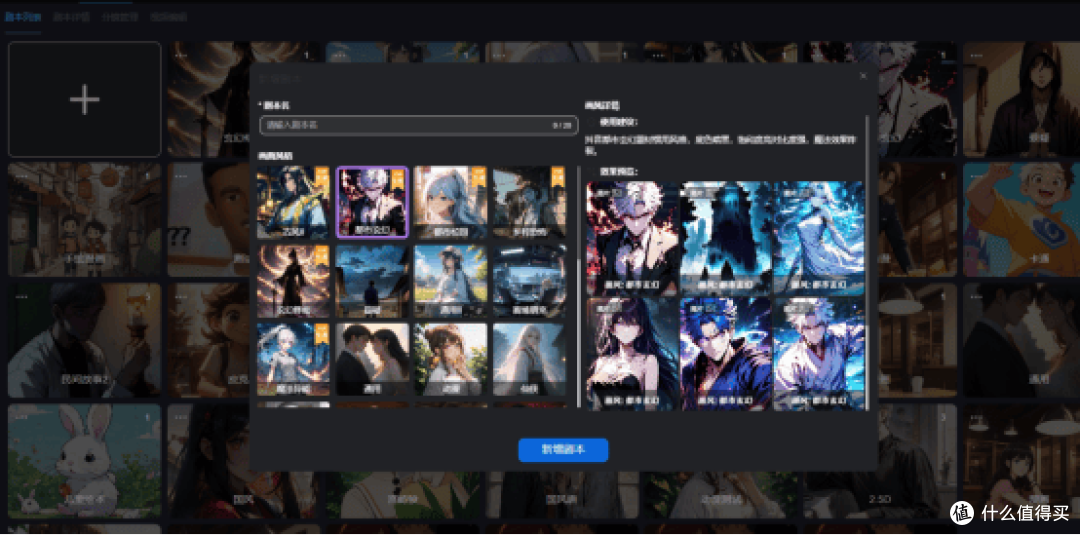This screenshot has height=536, width=1080.
Task: Select the brown-haired girl with glasses style
Action: tap(450, 360)
